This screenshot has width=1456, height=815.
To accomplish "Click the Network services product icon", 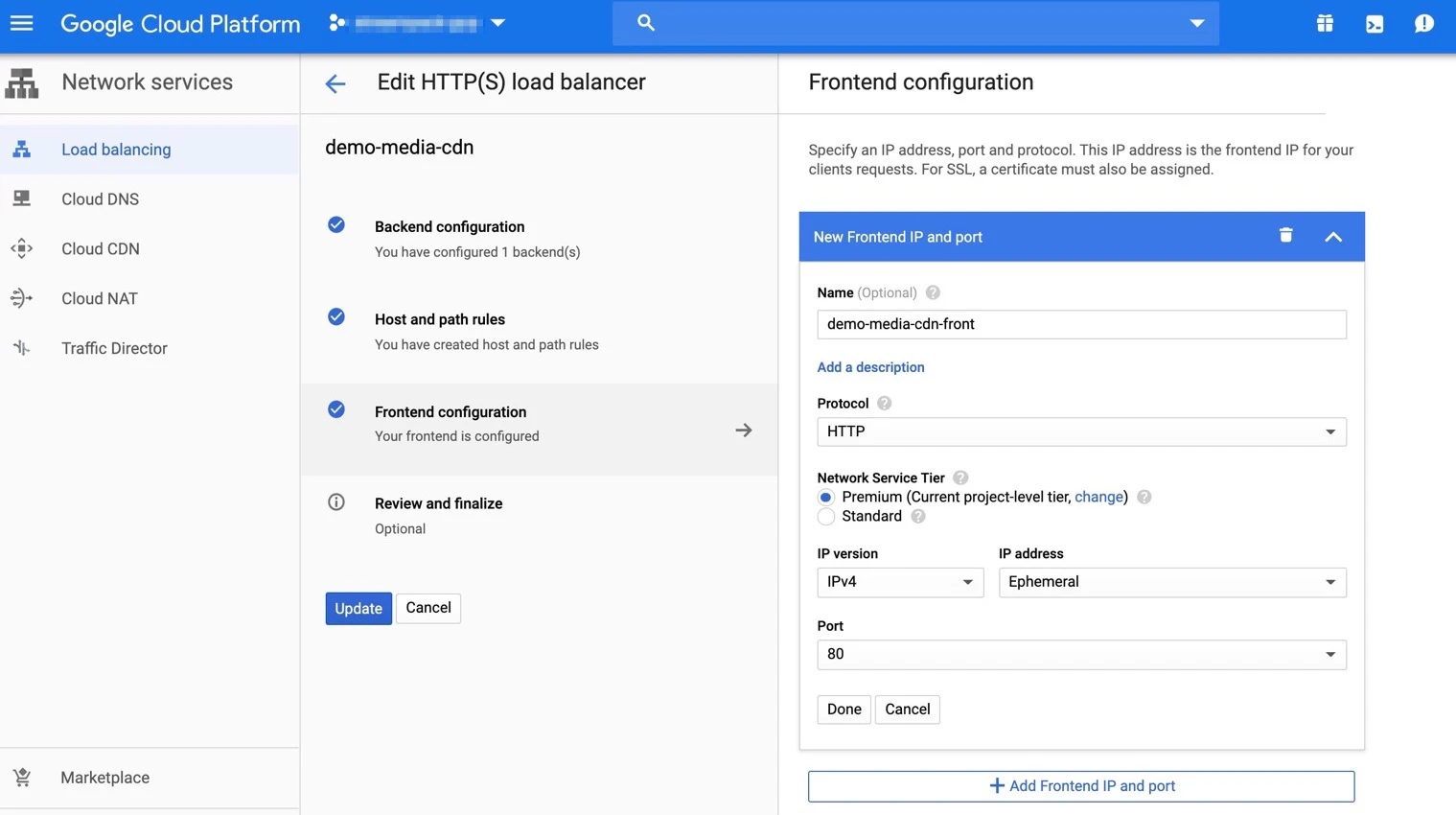I will coord(22,83).
